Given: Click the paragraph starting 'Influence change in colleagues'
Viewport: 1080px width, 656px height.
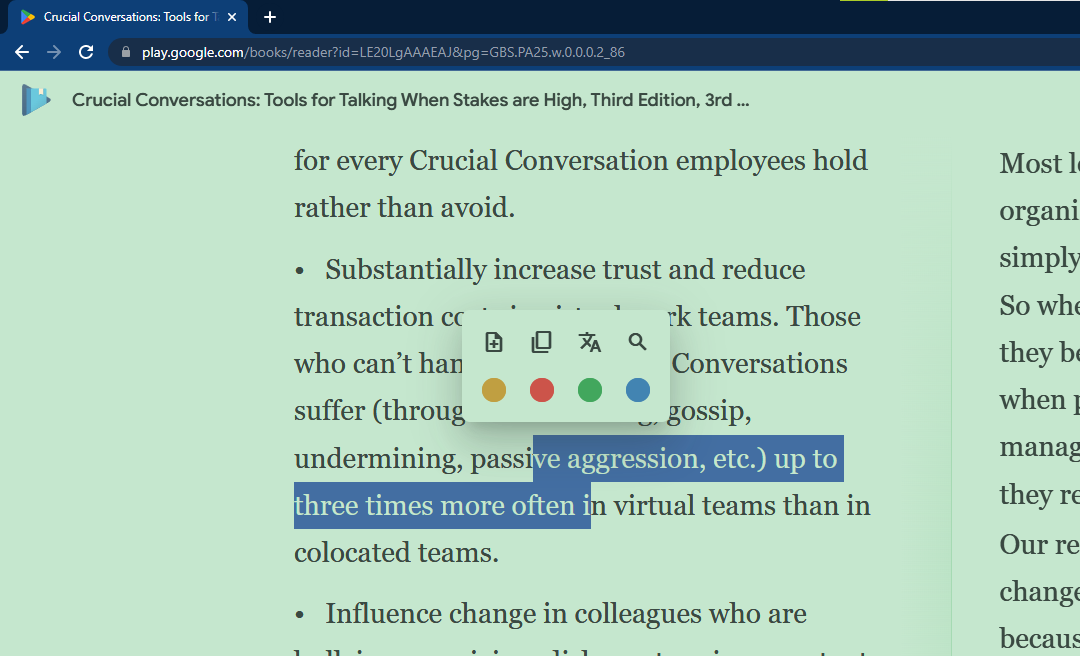Looking at the screenshot, I should [x=565, y=613].
